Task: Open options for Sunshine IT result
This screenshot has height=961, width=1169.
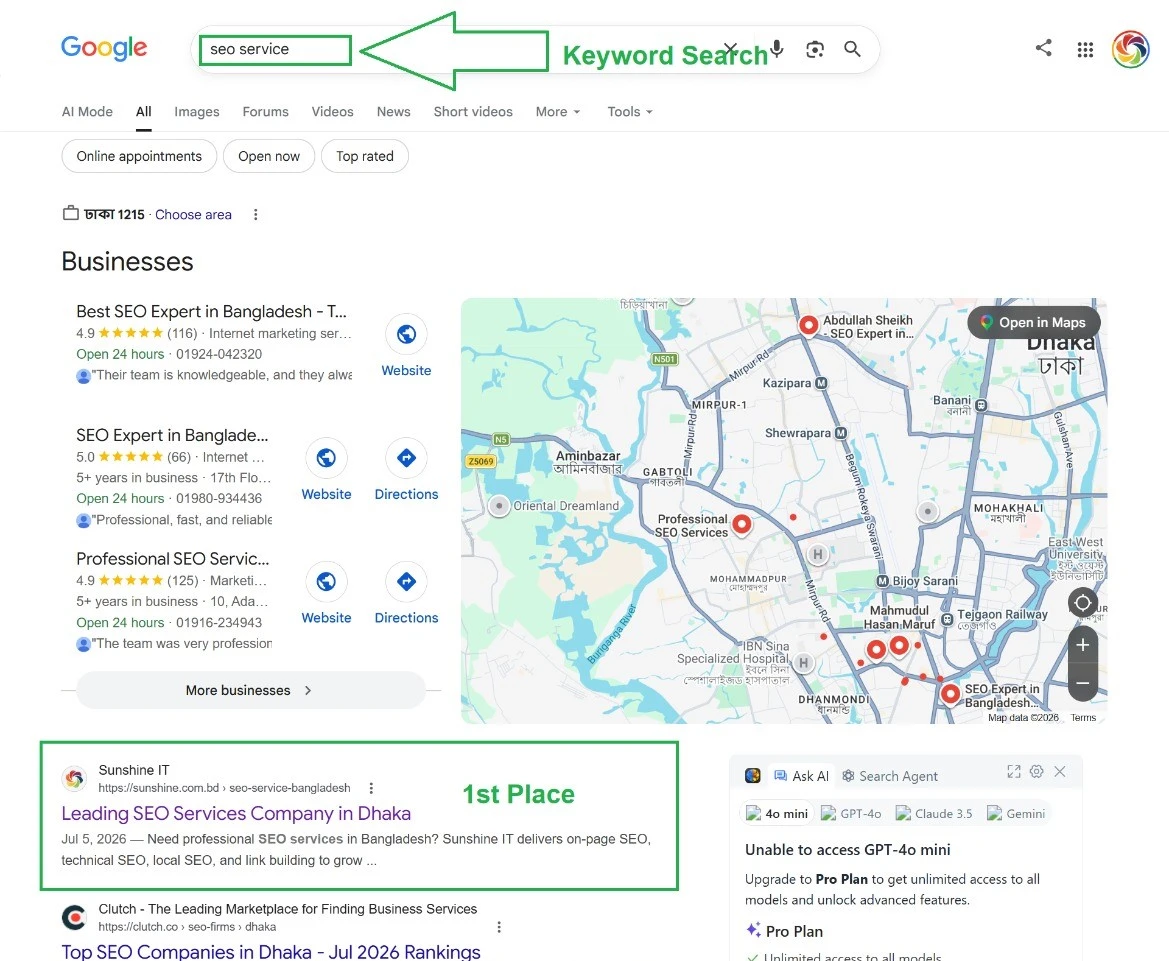Action: 371,788
